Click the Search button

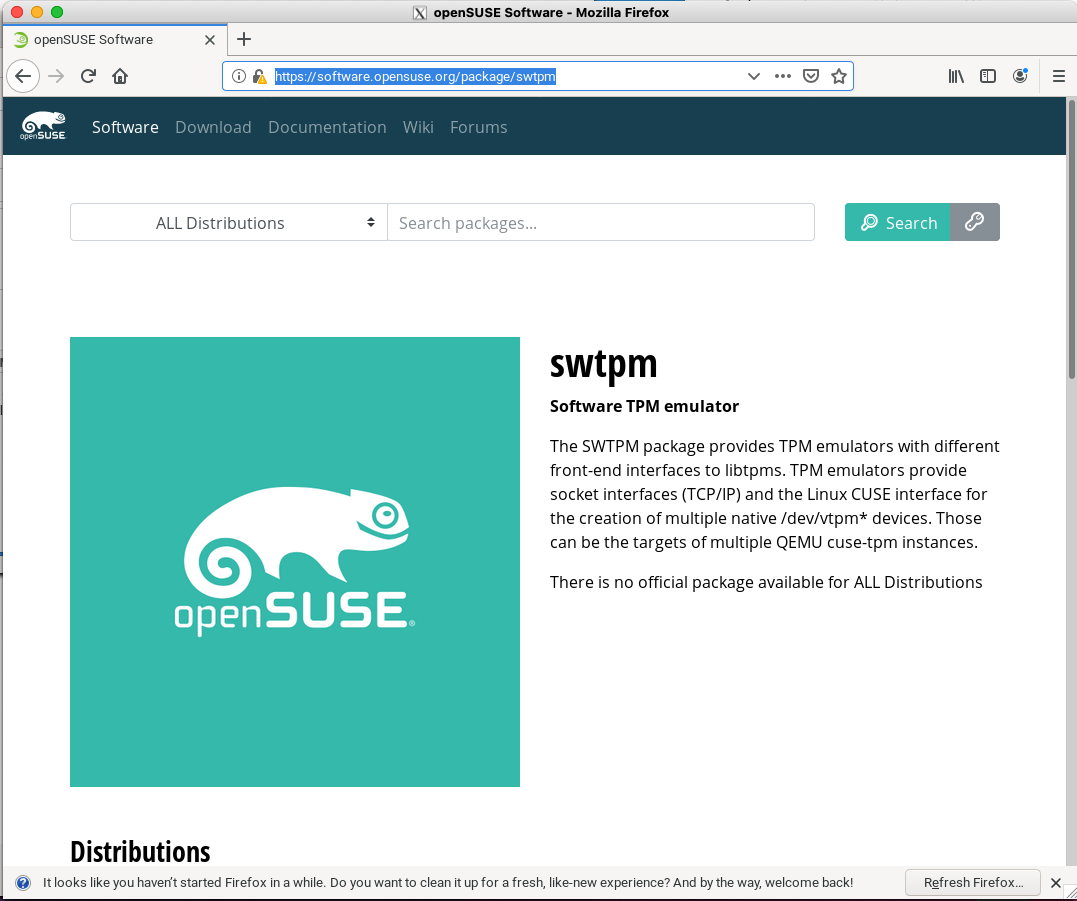[x=898, y=223]
